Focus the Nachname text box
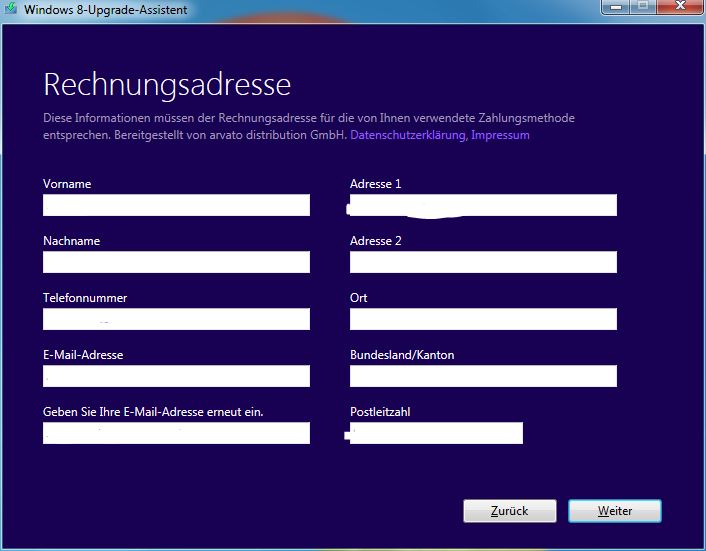 coord(176,262)
